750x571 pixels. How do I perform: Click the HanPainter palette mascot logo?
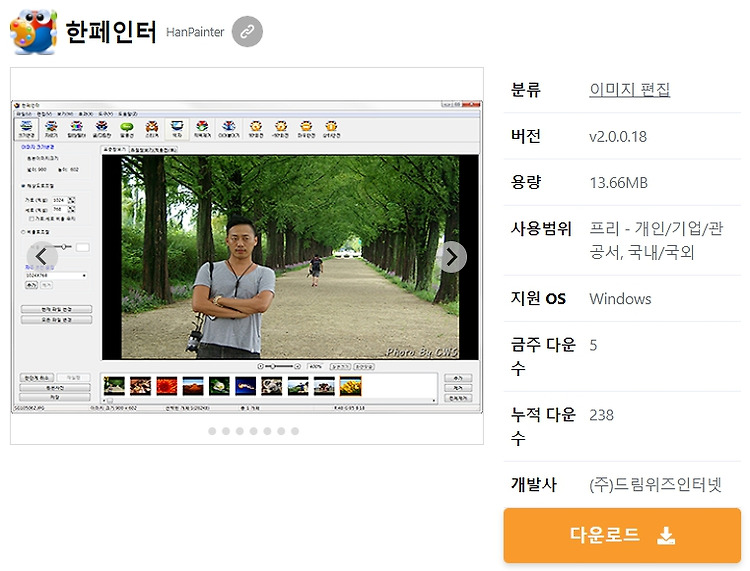click(33, 32)
